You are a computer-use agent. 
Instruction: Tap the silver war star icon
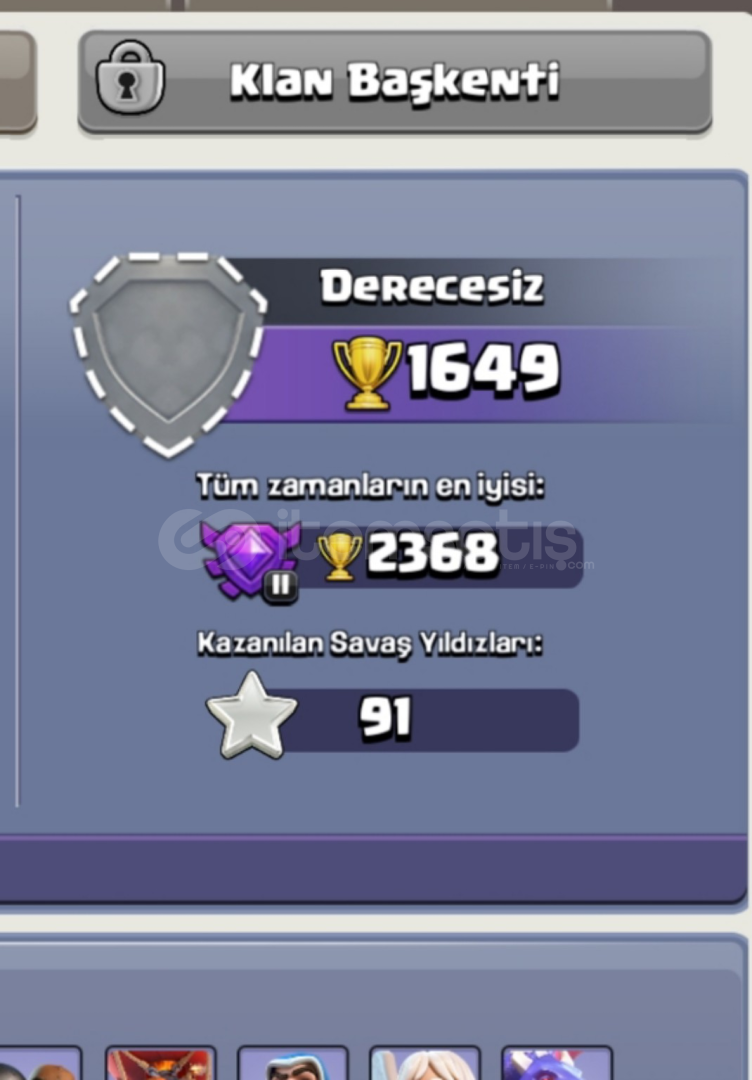click(x=252, y=716)
